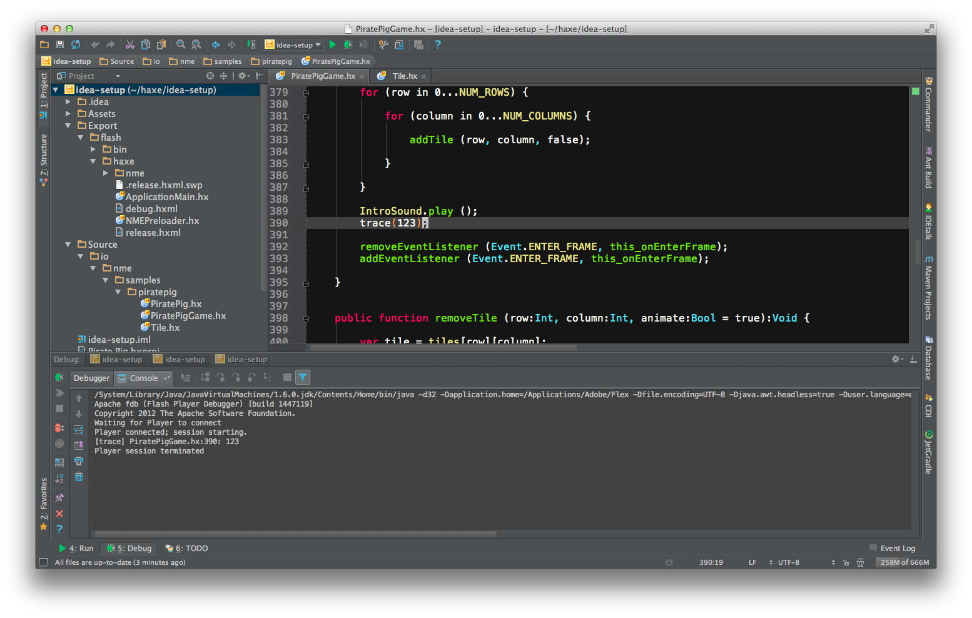This screenshot has width=972, height=618.
Task: Collapse the Export folder in the project tree
Action: [69, 125]
